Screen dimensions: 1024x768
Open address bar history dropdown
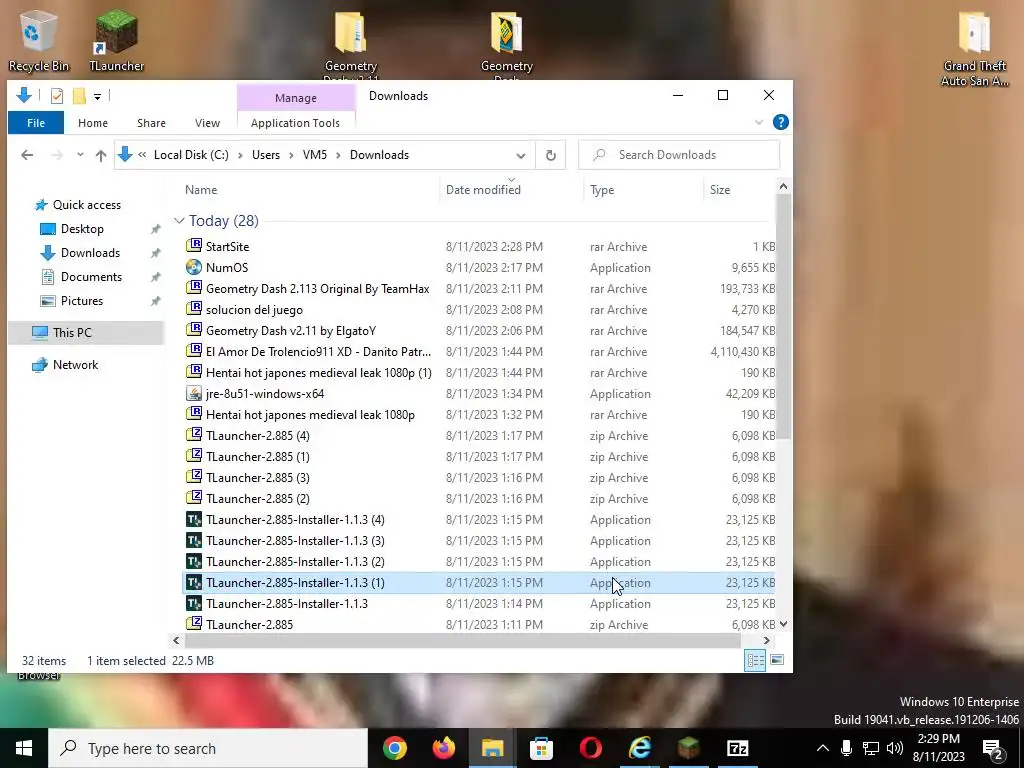click(520, 155)
